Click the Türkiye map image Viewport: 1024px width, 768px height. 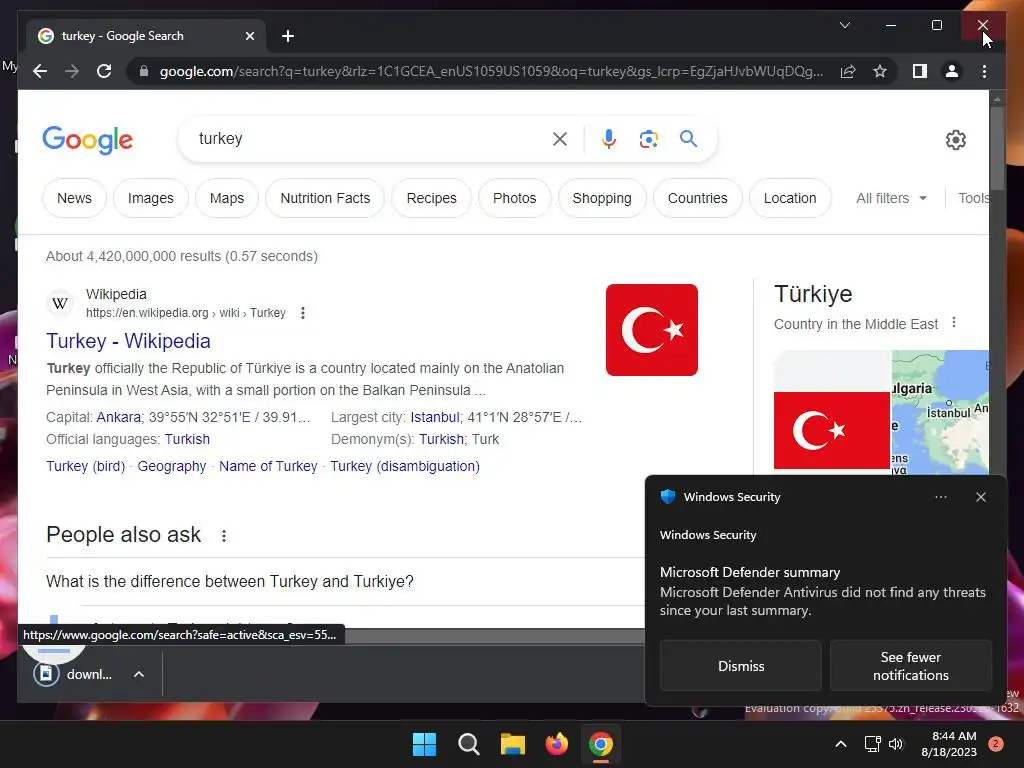point(940,411)
